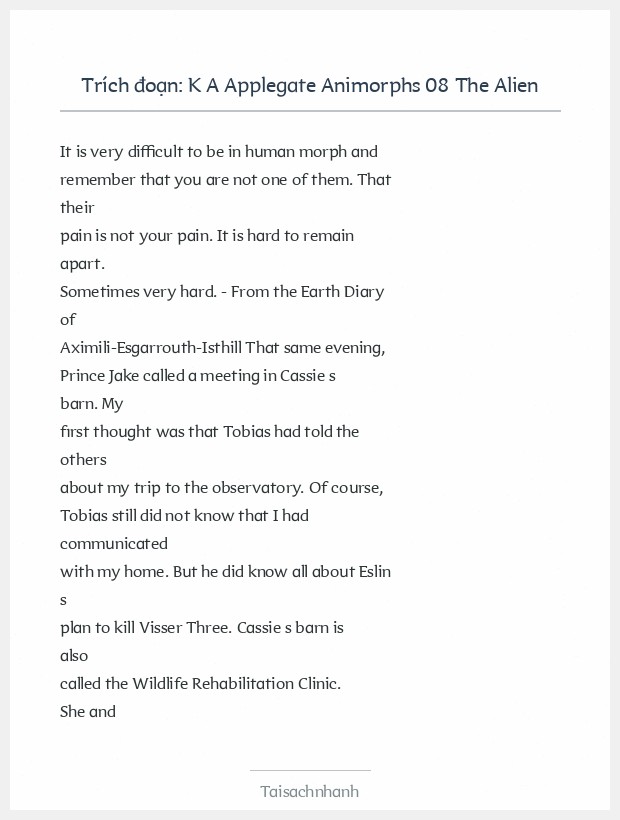Click the word "communicated"
This screenshot has width=620, height=820.
point(114,544)
